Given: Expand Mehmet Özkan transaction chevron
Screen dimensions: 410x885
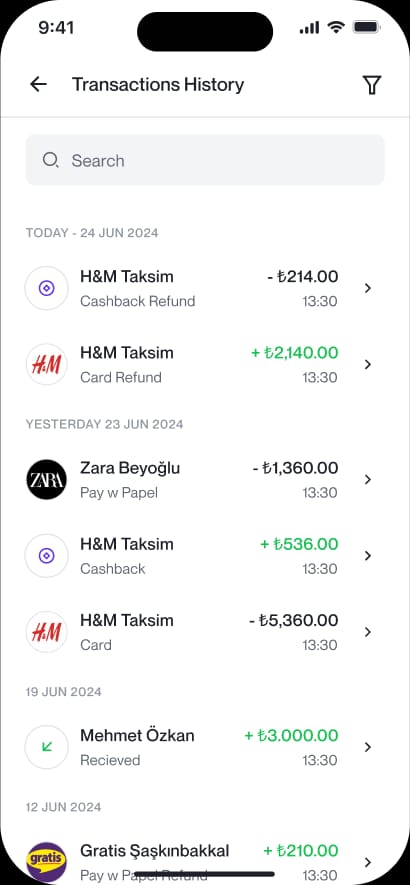Looking at the screenshot, I should (x=368, y=747).
